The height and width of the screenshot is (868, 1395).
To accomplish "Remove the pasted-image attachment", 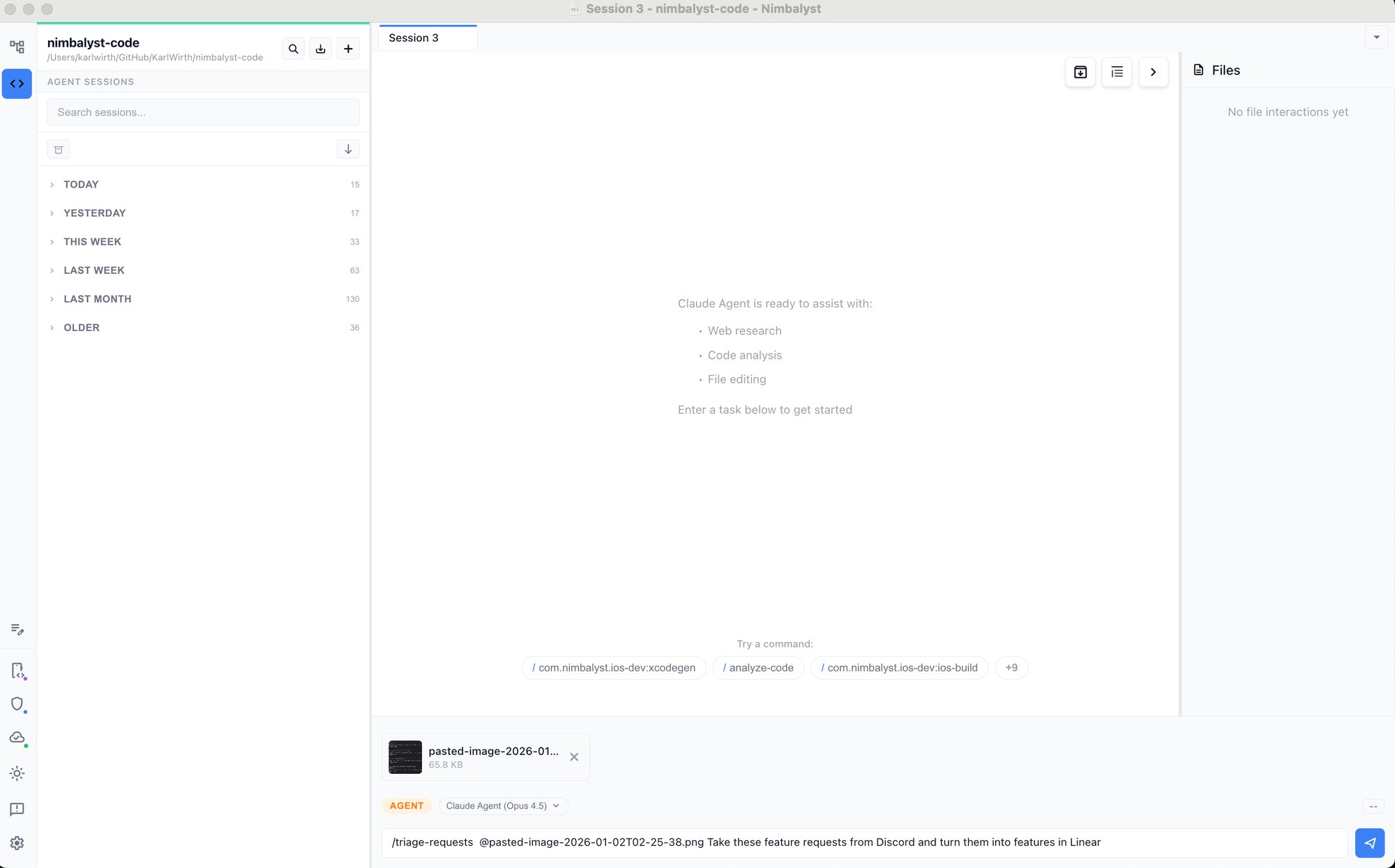I will (x=574, y=757).
